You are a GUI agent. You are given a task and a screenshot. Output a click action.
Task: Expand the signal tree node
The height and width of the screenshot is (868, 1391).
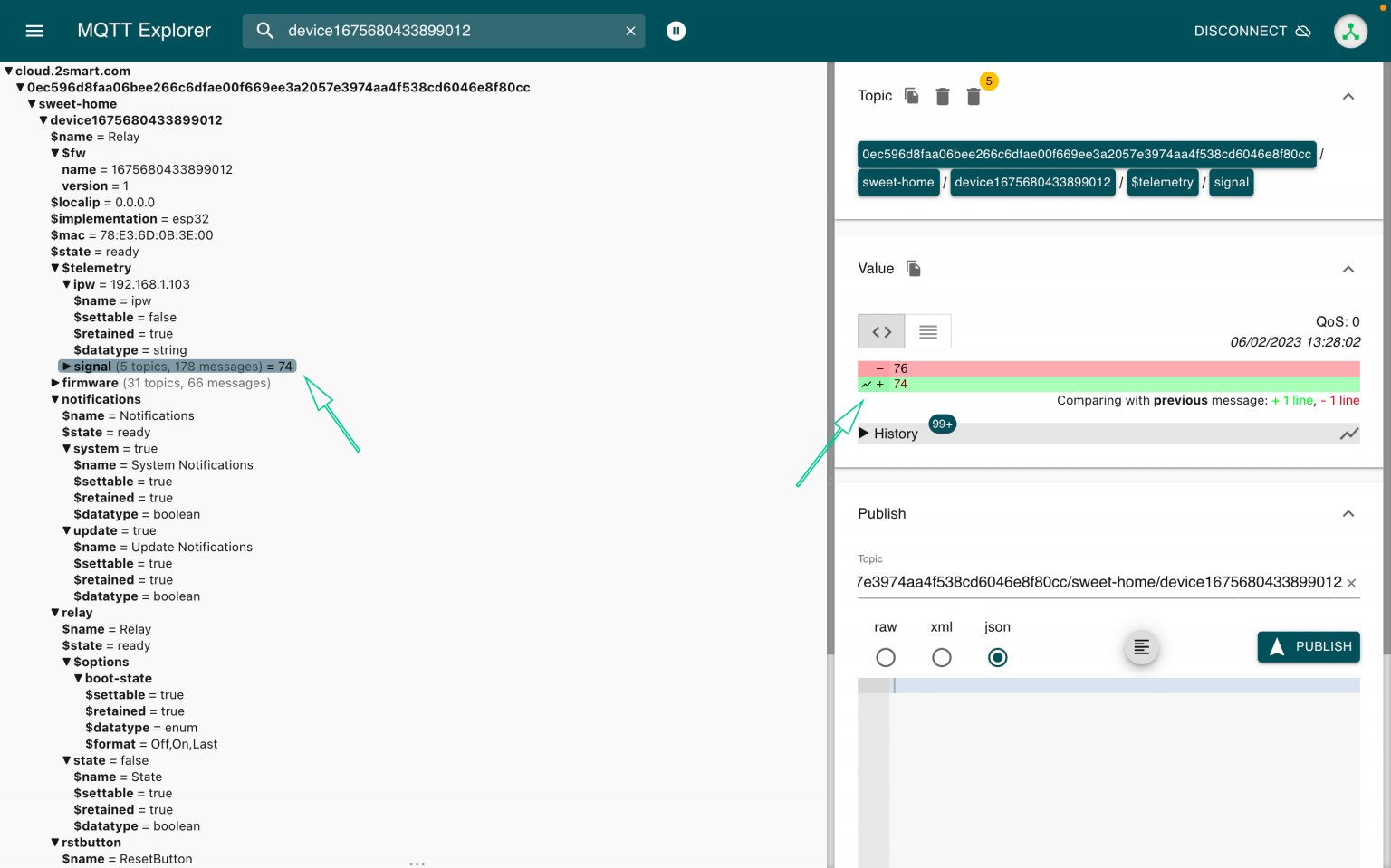click(67, 366)
